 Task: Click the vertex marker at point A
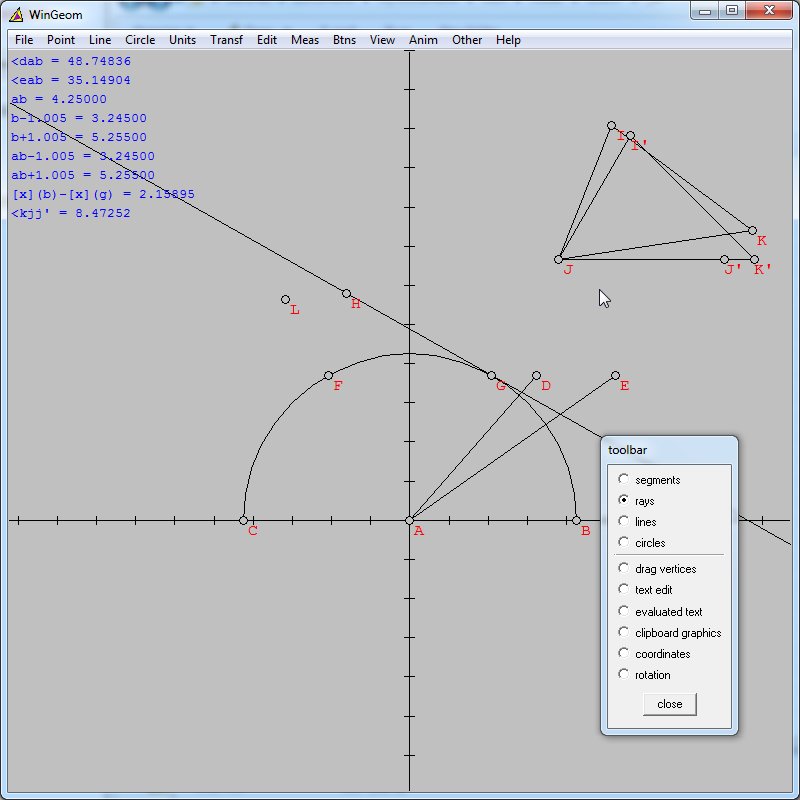[x=409, y=520]
